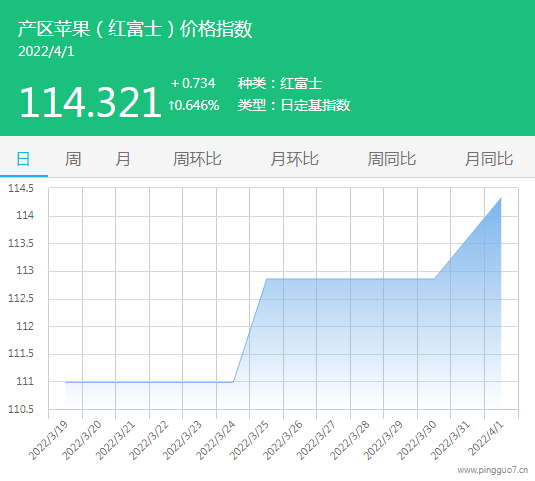Open the 周环比 tab
Screen dimensions: 535x481
(x=197, y=159)
